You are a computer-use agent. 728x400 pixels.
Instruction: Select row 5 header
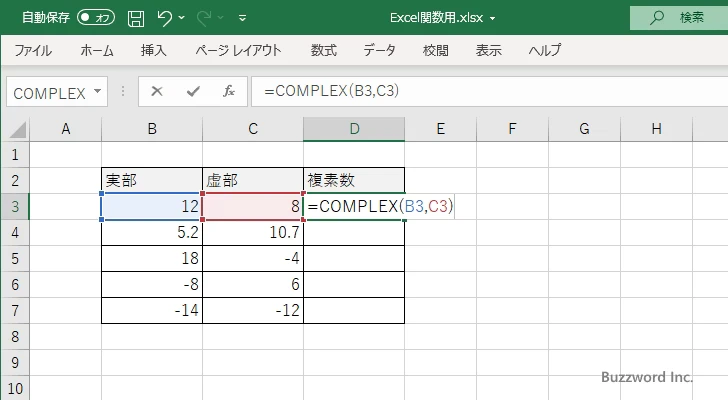click(x=15, y=258)
